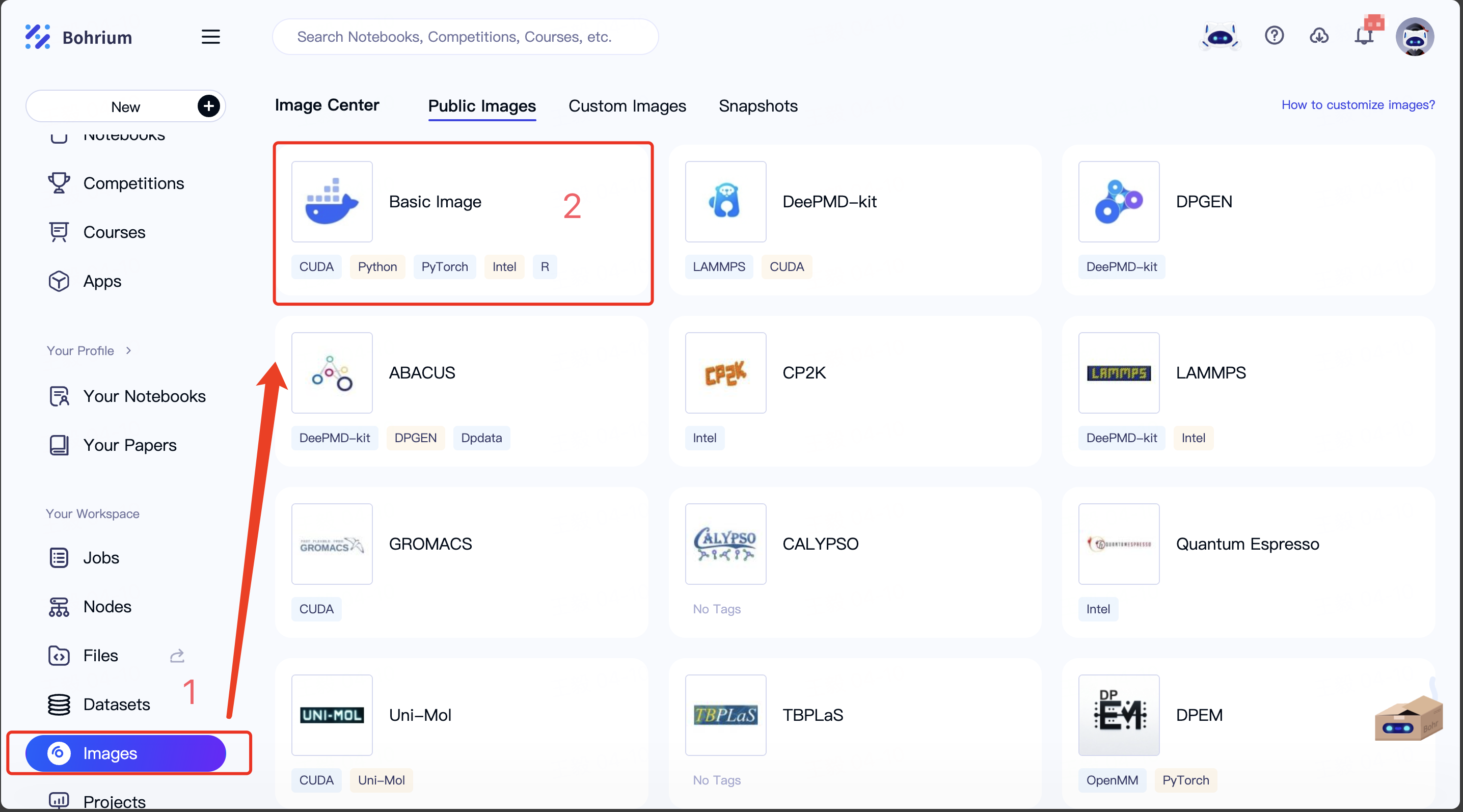1463x812 pixels.
Task: Click the Bohrium logo icon
Action: coord(38,37)
